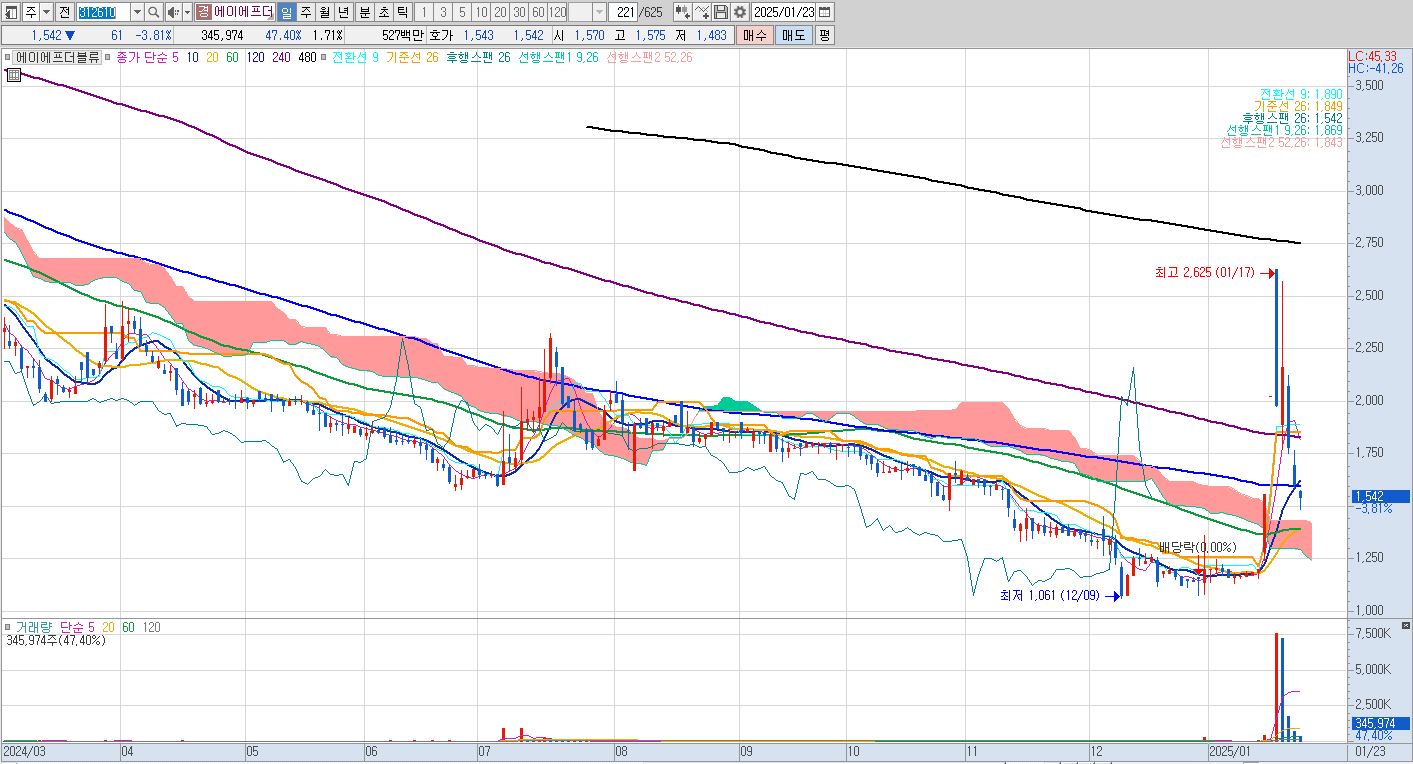Open the interval combo box after 120
Image resolution: width=1413 pixels, height=764 pixels.
(587, 12)
